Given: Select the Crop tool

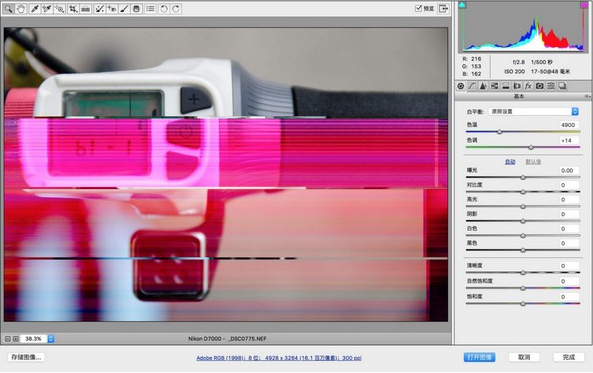Looking at the screenshot, I should click(x=73, y=9).
